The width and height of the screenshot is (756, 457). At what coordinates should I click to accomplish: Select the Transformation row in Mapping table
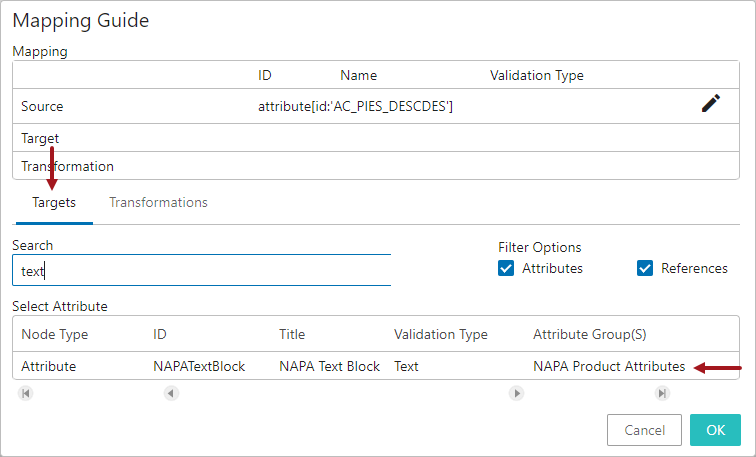pos(376,166)
